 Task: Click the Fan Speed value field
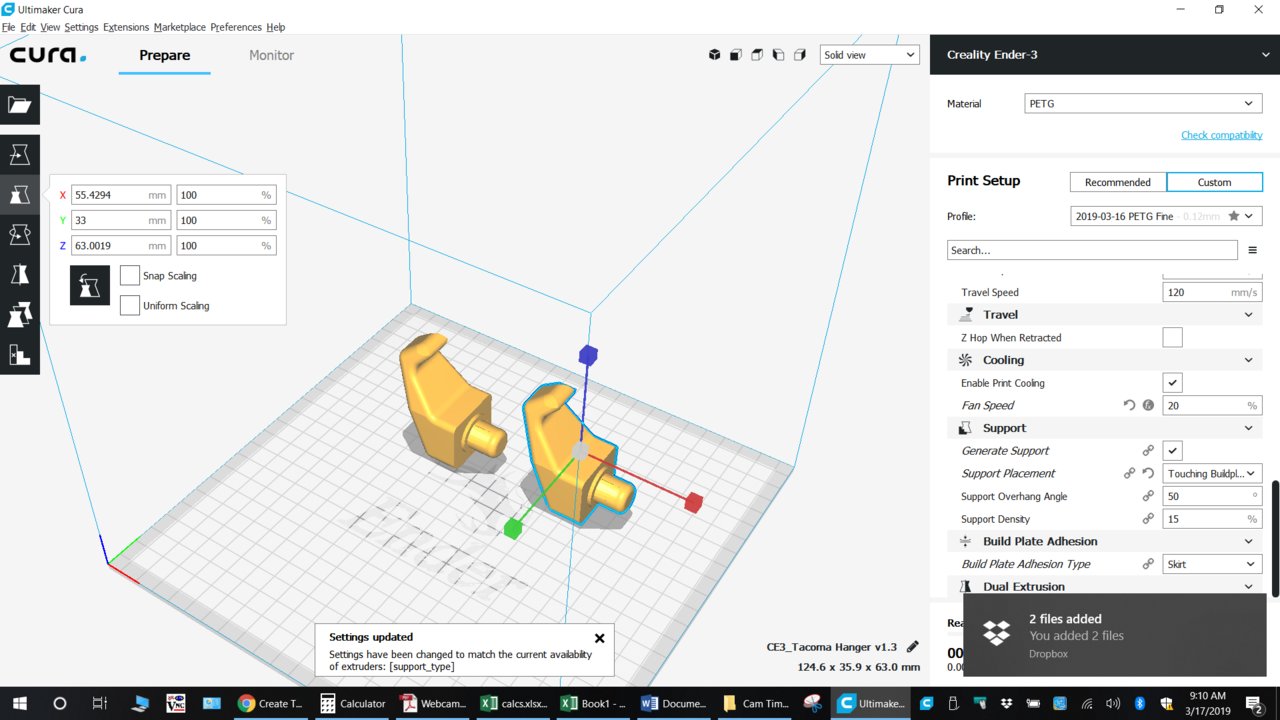point(1212,405)
